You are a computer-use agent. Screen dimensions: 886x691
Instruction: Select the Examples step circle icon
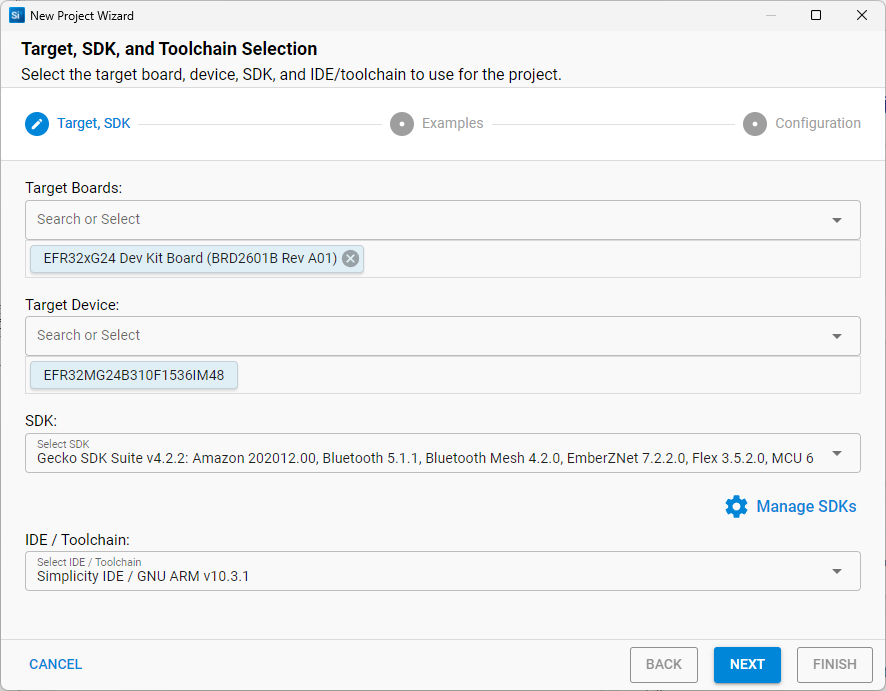(x=402, y=123)
